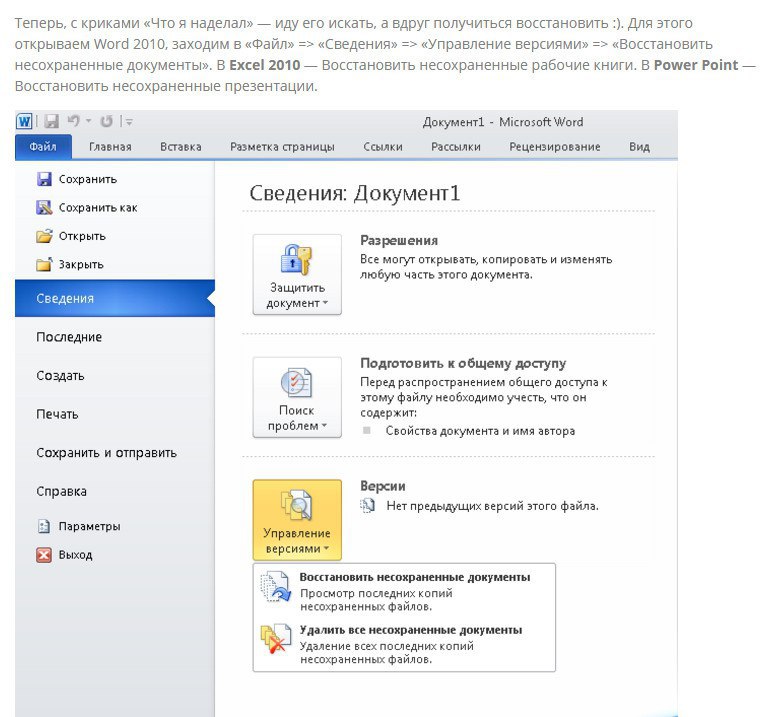Select Сохранить как in backstage menu

(x=87, y=208)
